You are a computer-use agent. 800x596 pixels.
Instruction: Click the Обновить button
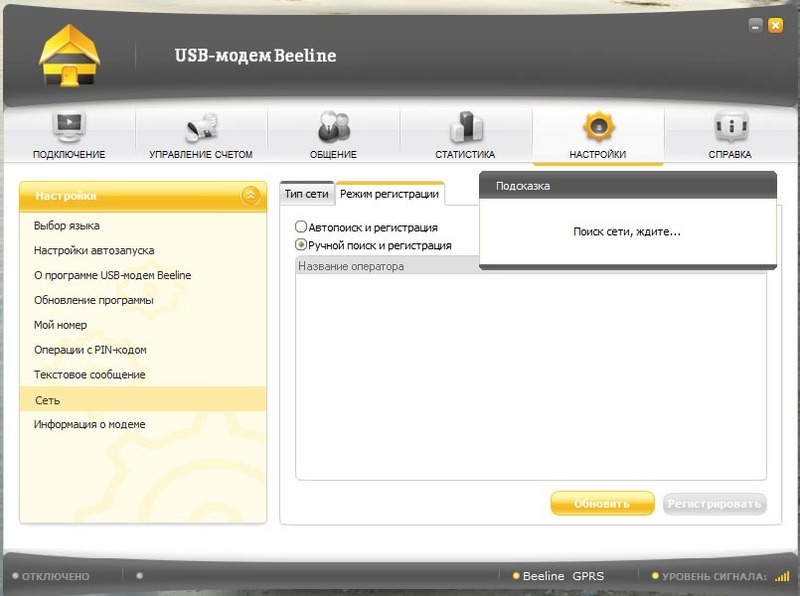602,504
